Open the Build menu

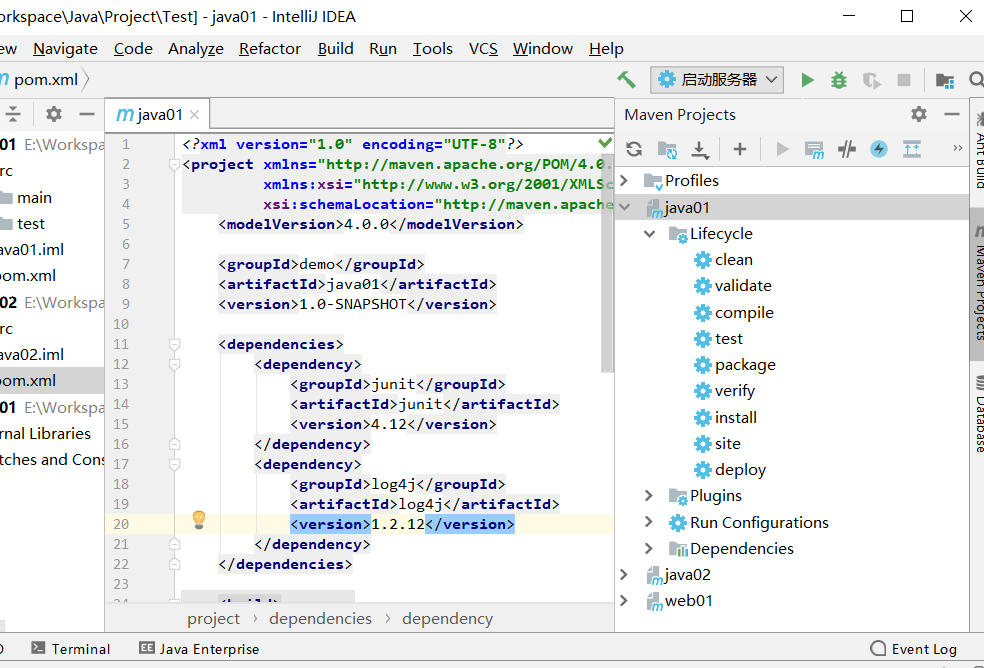(336, 49)
